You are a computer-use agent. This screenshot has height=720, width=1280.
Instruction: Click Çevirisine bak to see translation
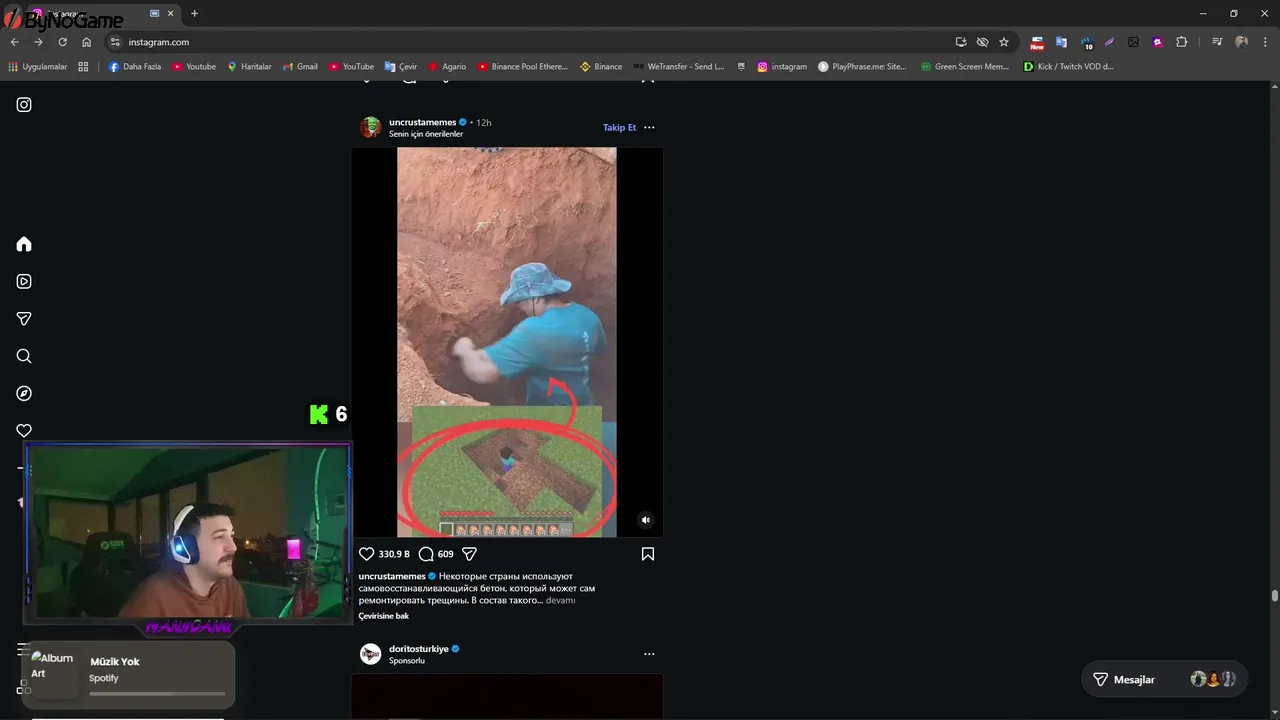pyautogui.click(x=384, y=616)
